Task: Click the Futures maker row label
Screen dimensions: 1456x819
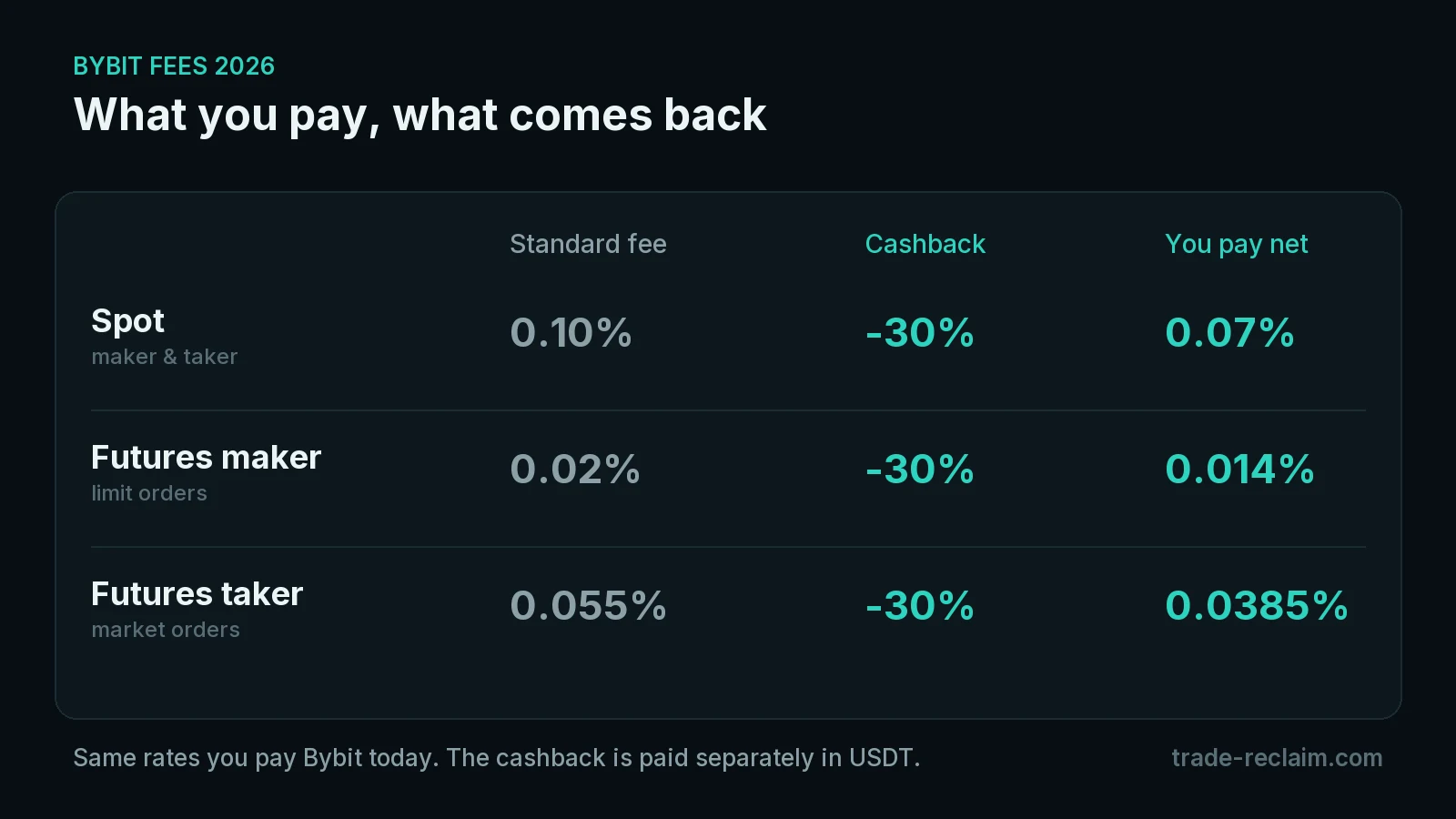Action: [x=206, y=458]
